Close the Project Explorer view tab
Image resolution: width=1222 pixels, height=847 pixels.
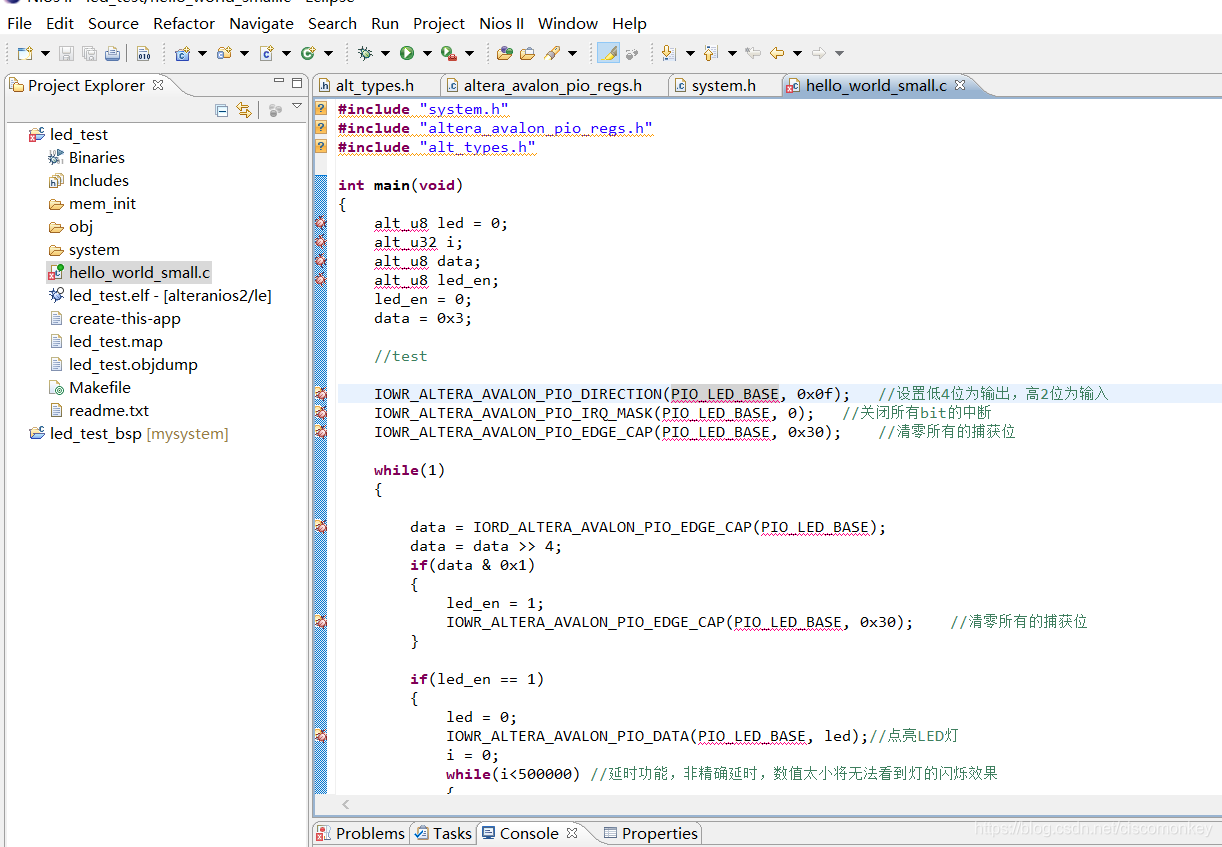tap(158, 85)
